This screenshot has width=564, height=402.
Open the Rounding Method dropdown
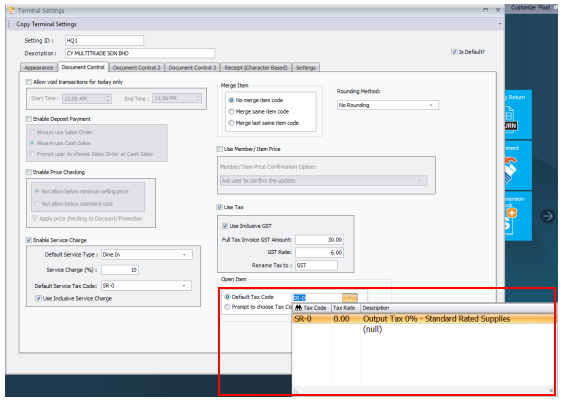387,105
